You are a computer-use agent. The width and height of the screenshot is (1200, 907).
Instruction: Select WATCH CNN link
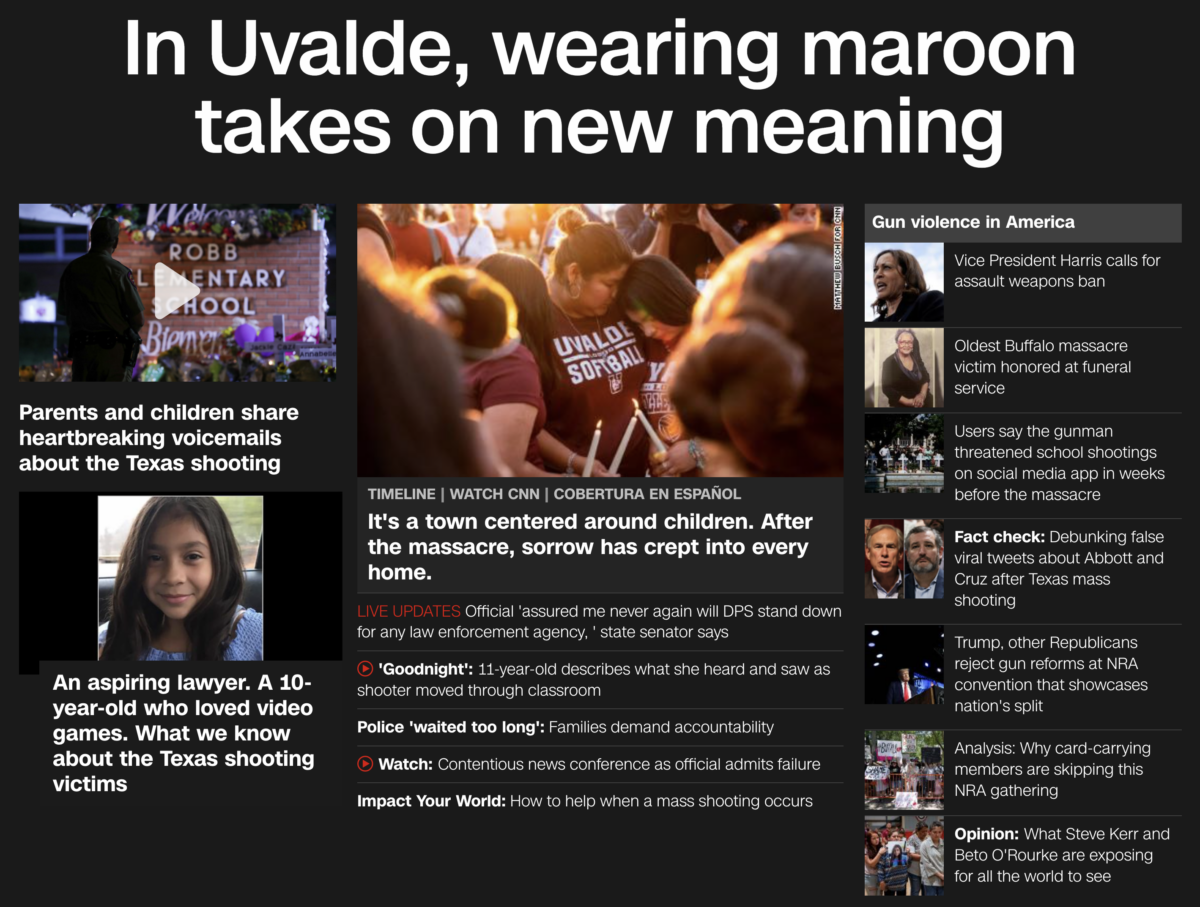click(495, 494)
